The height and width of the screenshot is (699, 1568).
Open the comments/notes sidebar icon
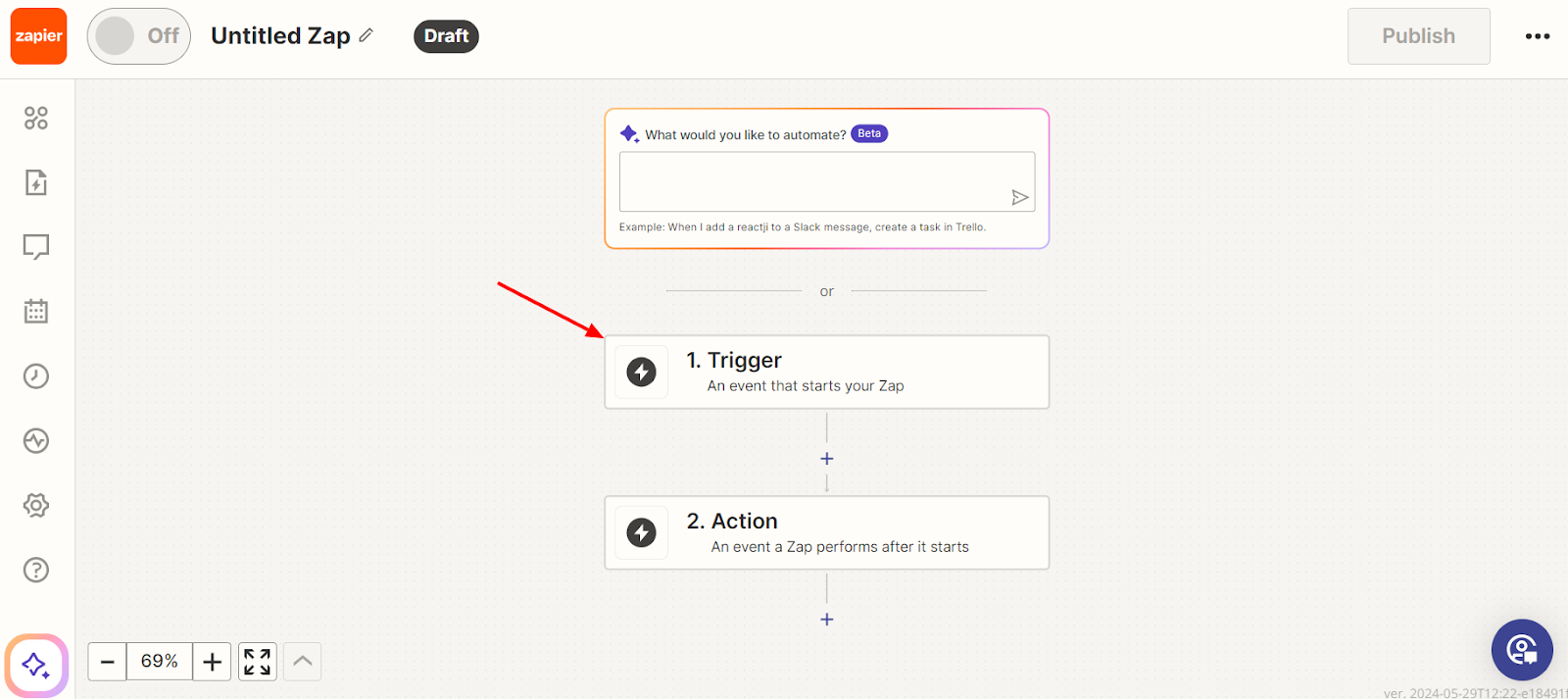point(36,247)
